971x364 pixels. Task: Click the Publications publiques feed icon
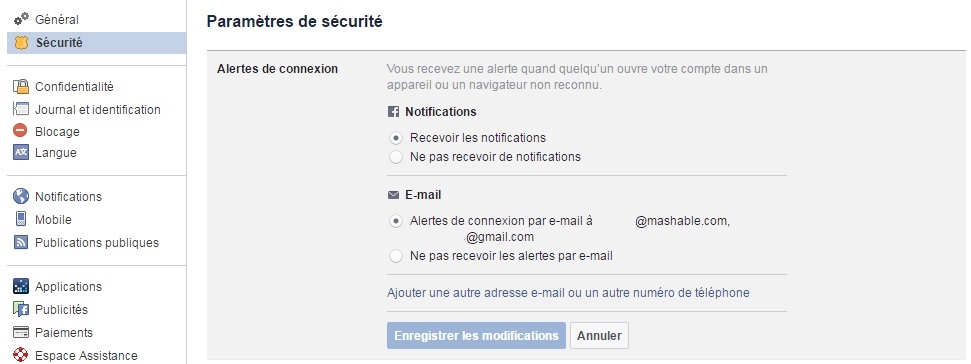pos(21,243)
